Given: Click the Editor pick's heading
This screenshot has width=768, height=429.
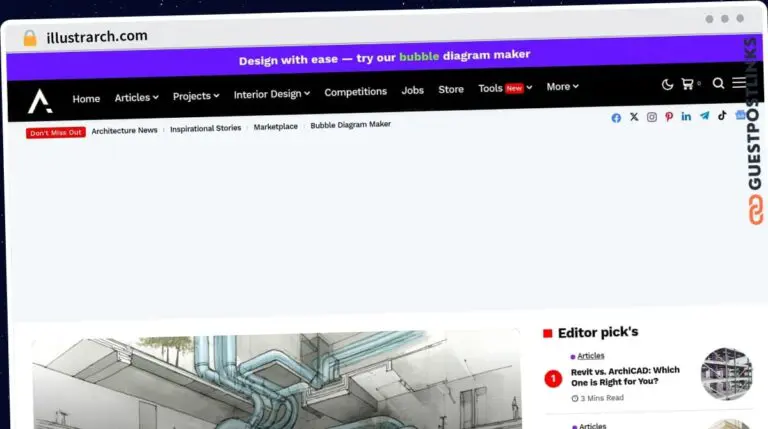Looking at the screenshot, I should tap(598, 333).
